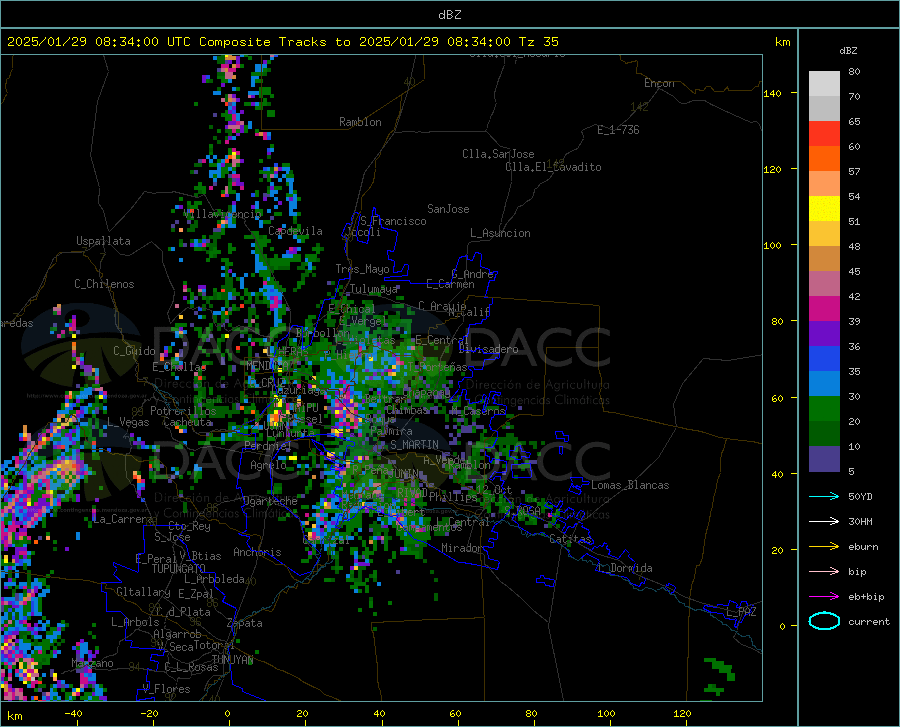Click the 120 km horizontal axis tick

[x=682, y=713]
